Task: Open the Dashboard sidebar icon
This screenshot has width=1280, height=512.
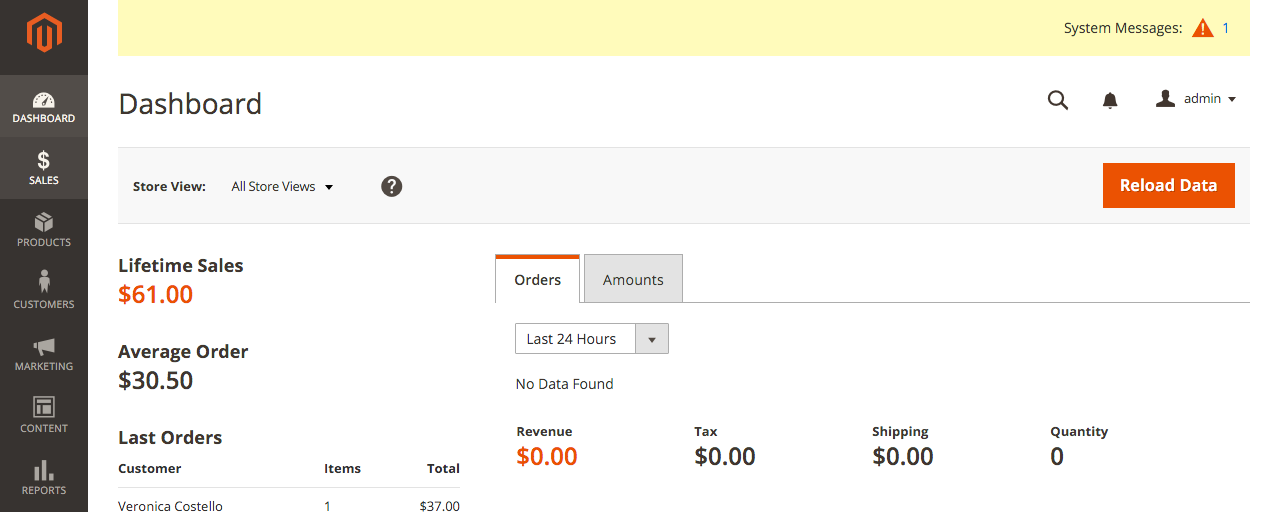Action: 44,100
